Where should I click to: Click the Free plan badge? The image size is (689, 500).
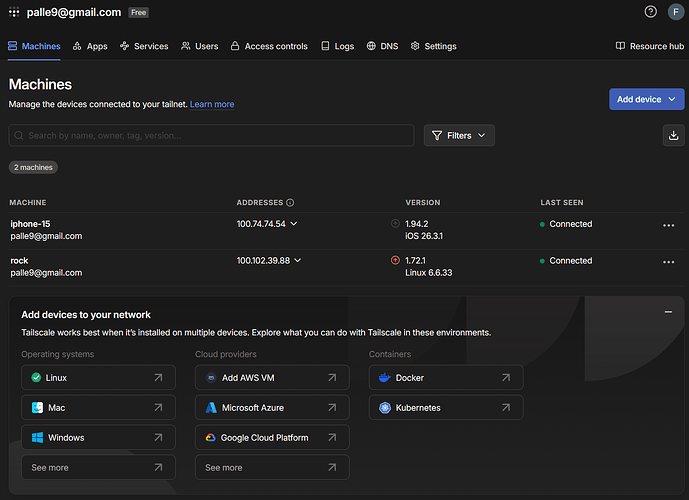138,13
